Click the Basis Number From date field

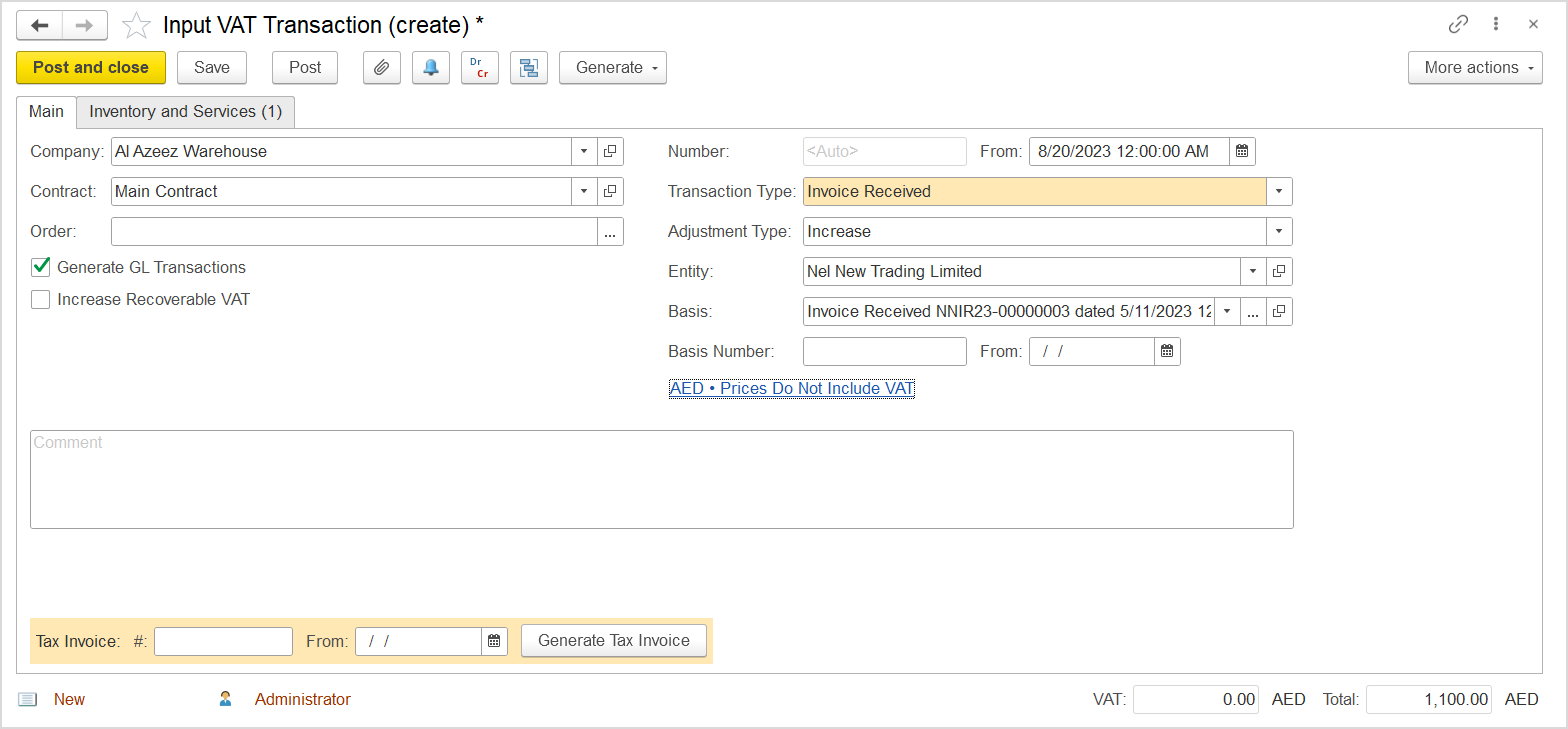1092,352
